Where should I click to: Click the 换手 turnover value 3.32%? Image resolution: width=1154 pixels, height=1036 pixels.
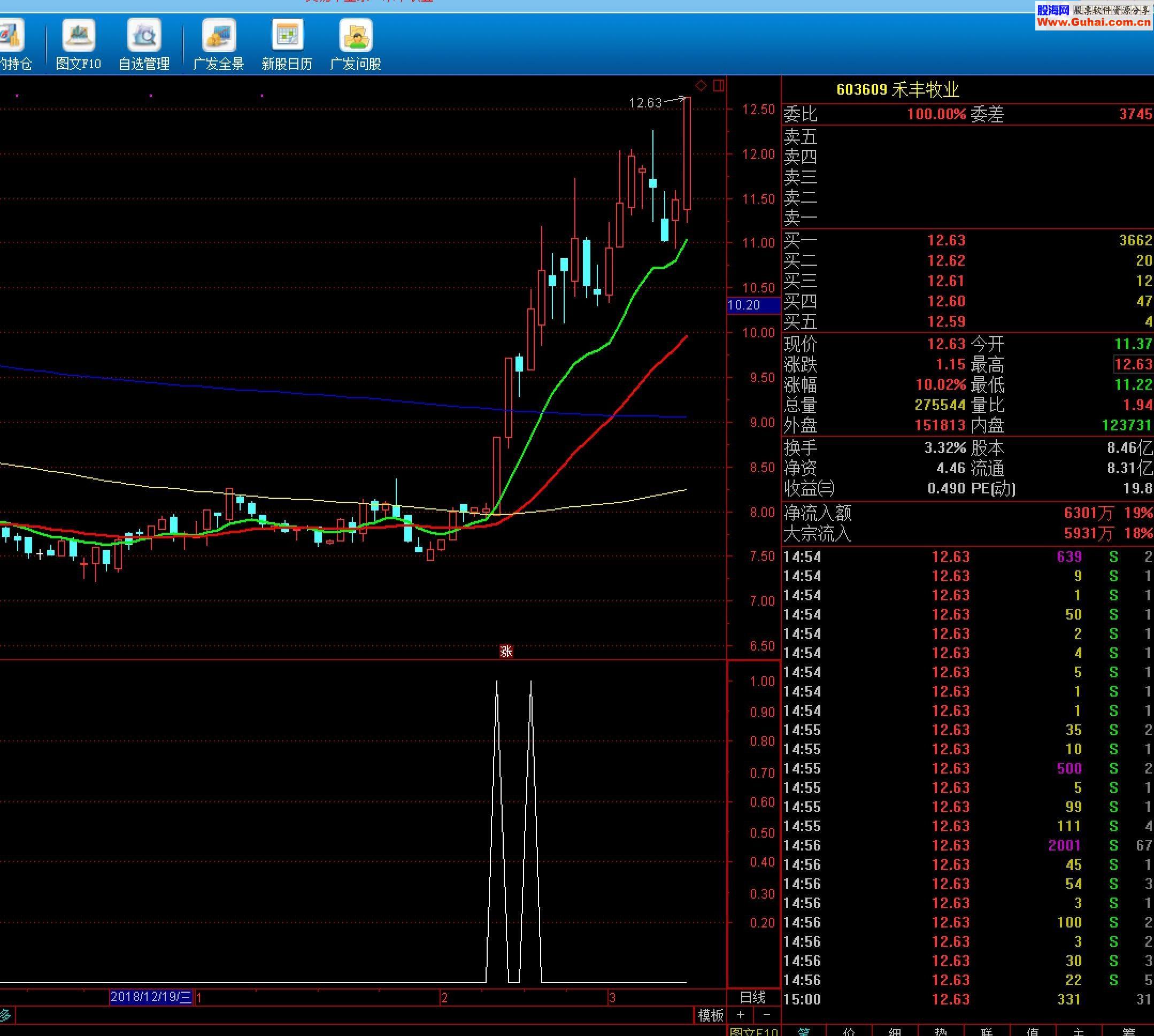pos(945,448)
